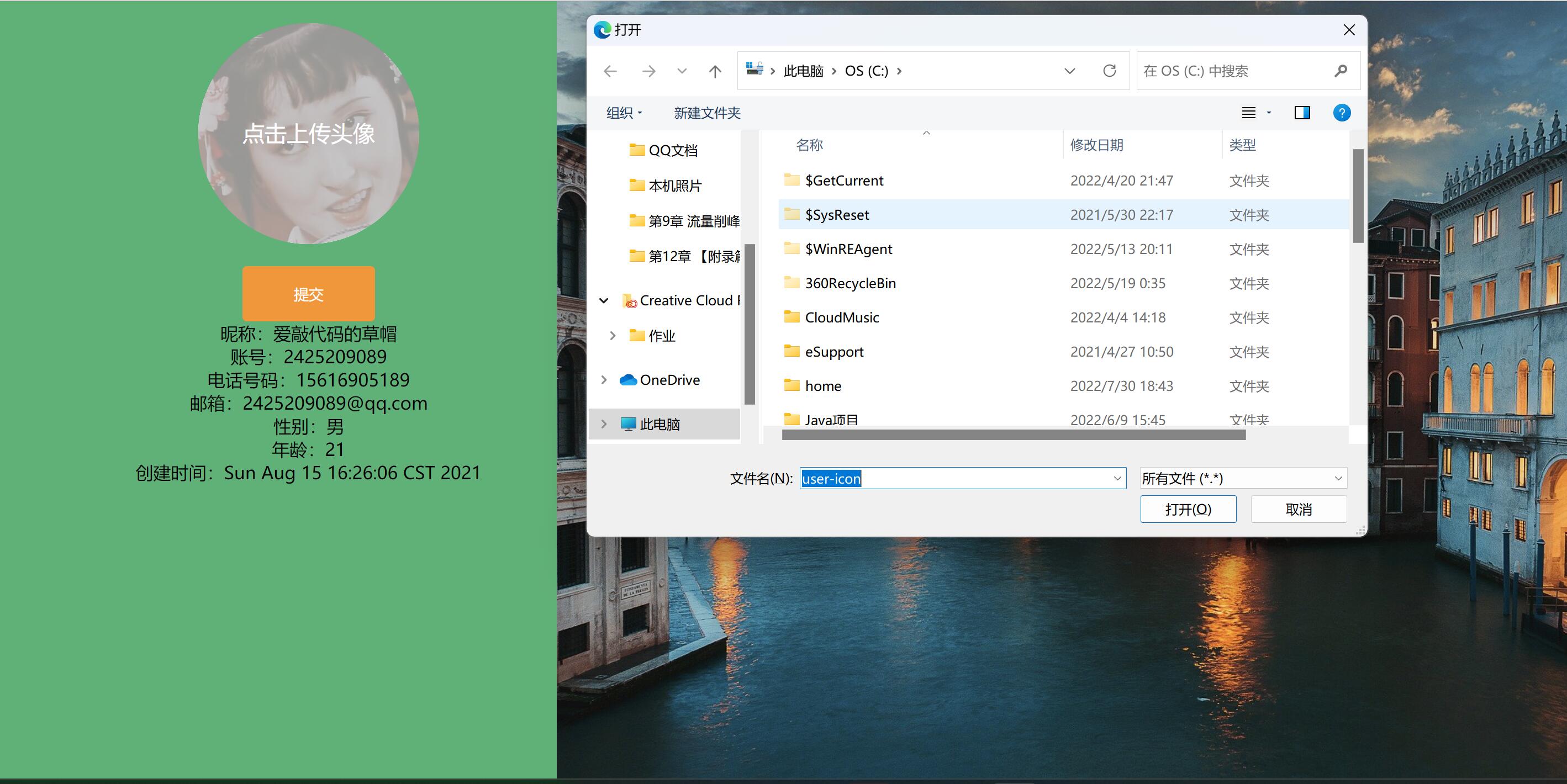This screenshot has width=1567, height=784.
Task: Expand the OneDrive tree node
Action: pyautogui.click(x=604, y=380)
